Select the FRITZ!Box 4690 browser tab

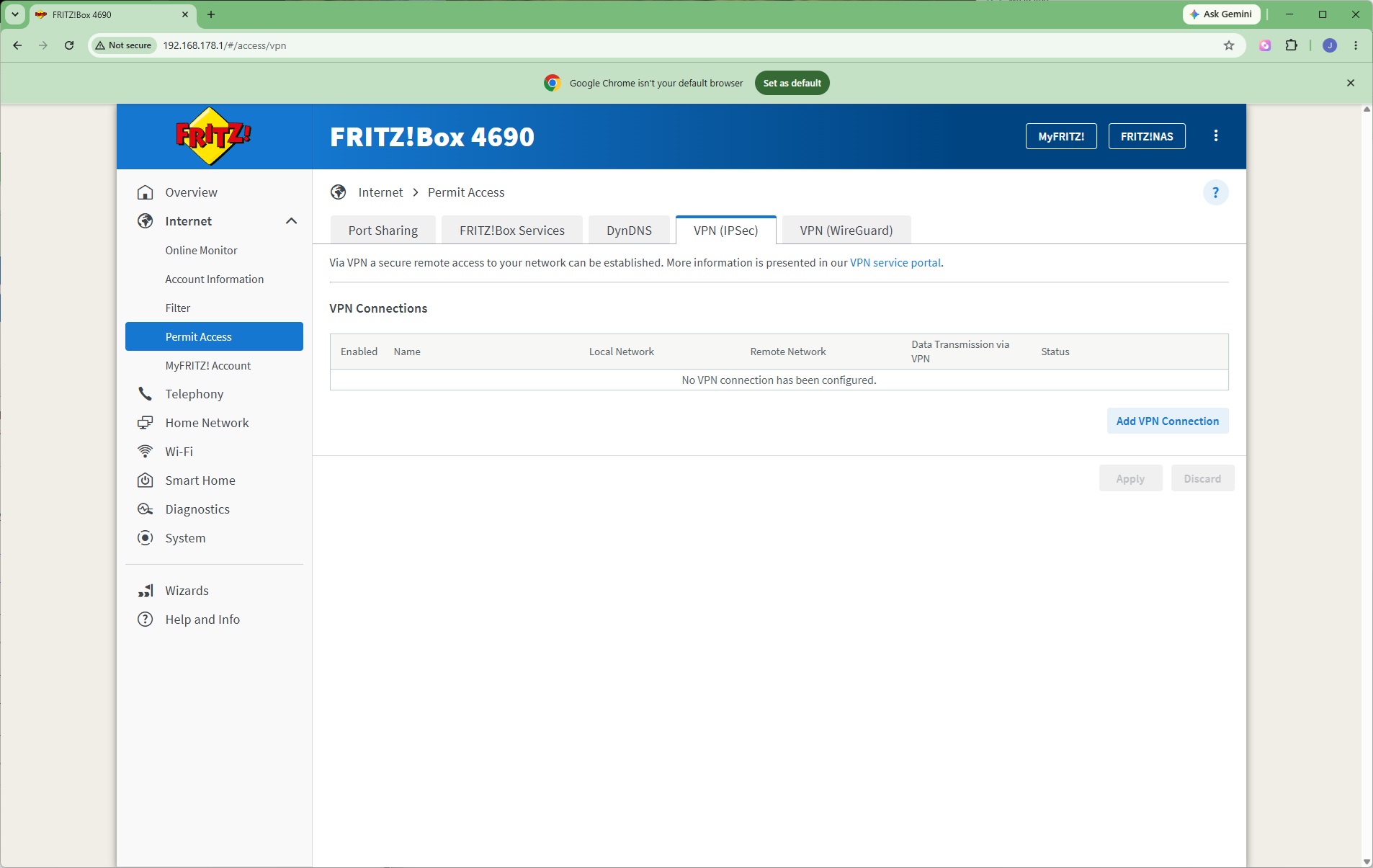[112, 15]
